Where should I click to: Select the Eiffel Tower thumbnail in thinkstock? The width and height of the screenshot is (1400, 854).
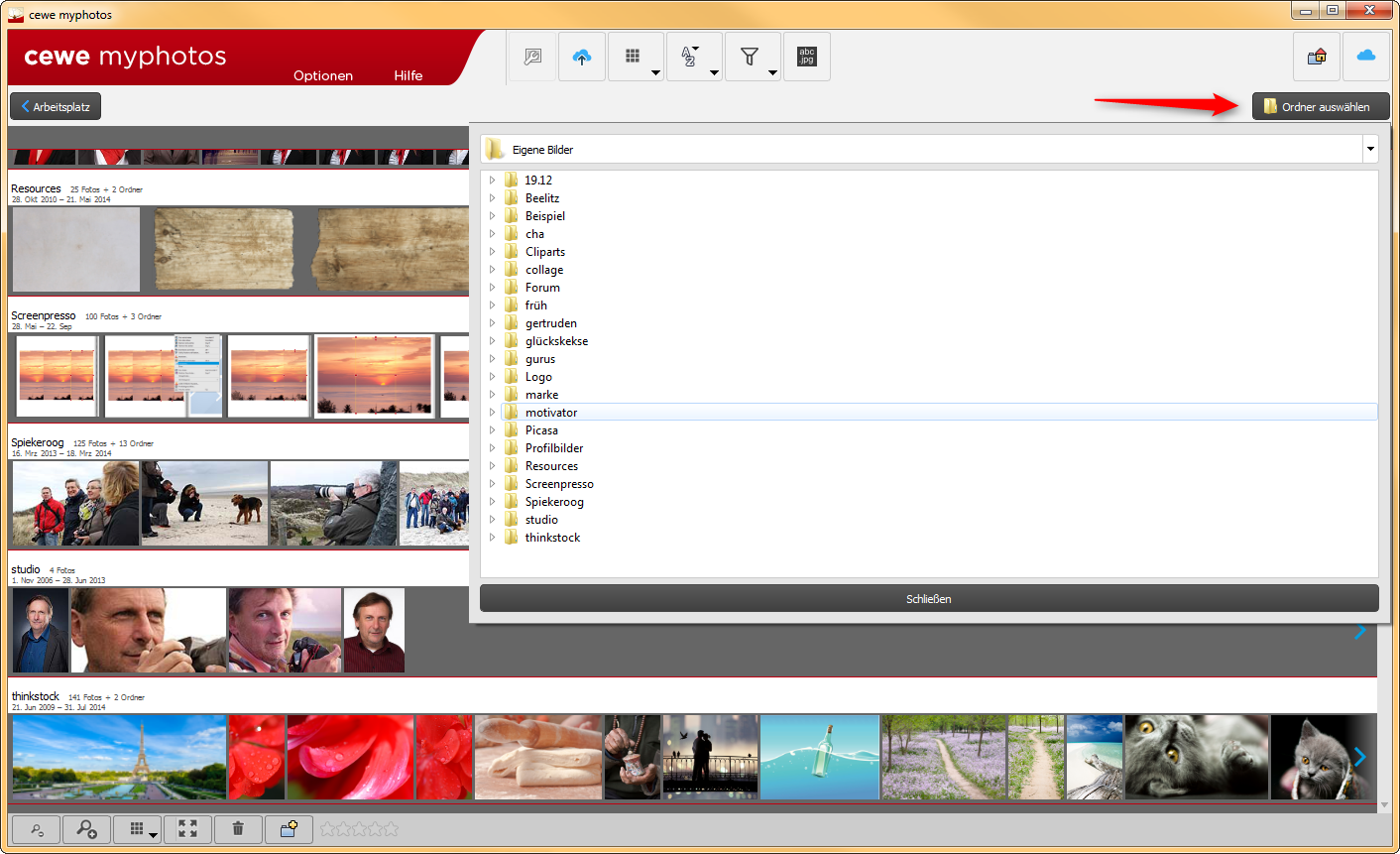tap(119, 757)
